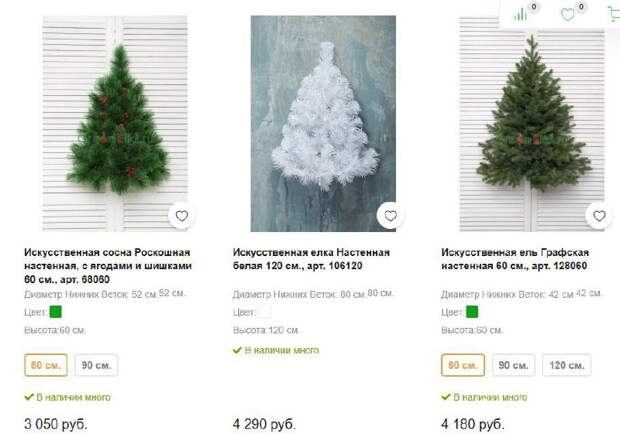Open the white wall tree product photo

click(323, 123)
